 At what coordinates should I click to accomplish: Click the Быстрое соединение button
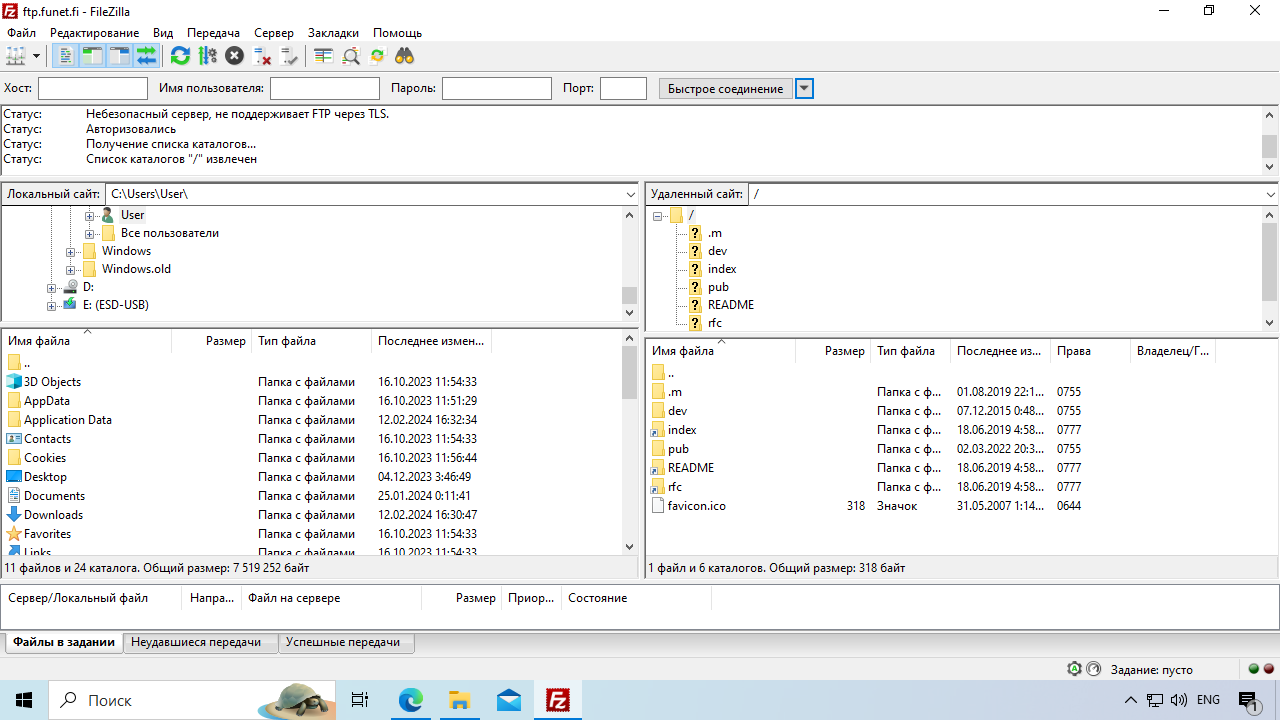[x=726, y=88]
